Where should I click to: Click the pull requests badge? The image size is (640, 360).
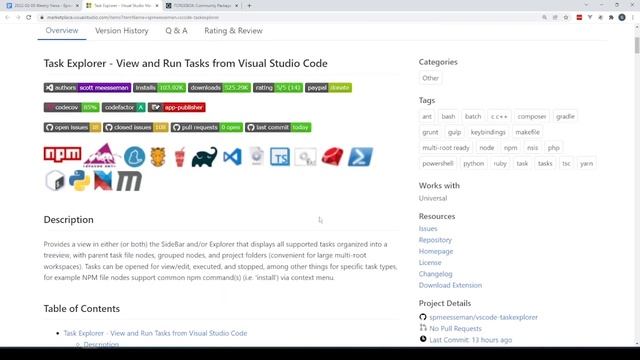pos(207,127)
